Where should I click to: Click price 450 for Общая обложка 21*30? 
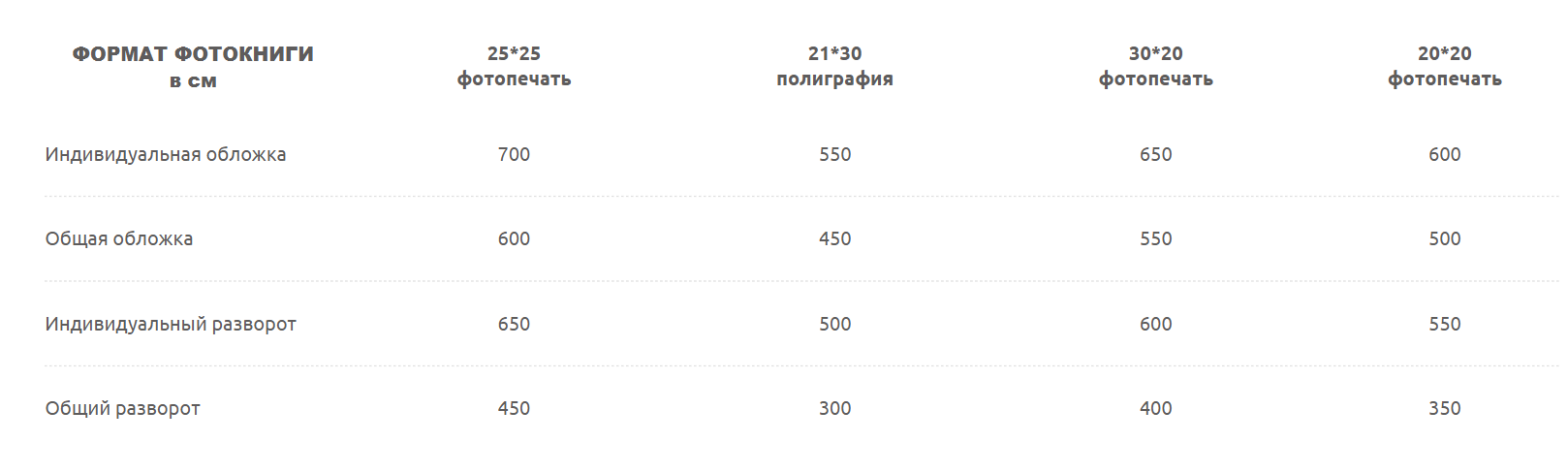coord(834,238)
